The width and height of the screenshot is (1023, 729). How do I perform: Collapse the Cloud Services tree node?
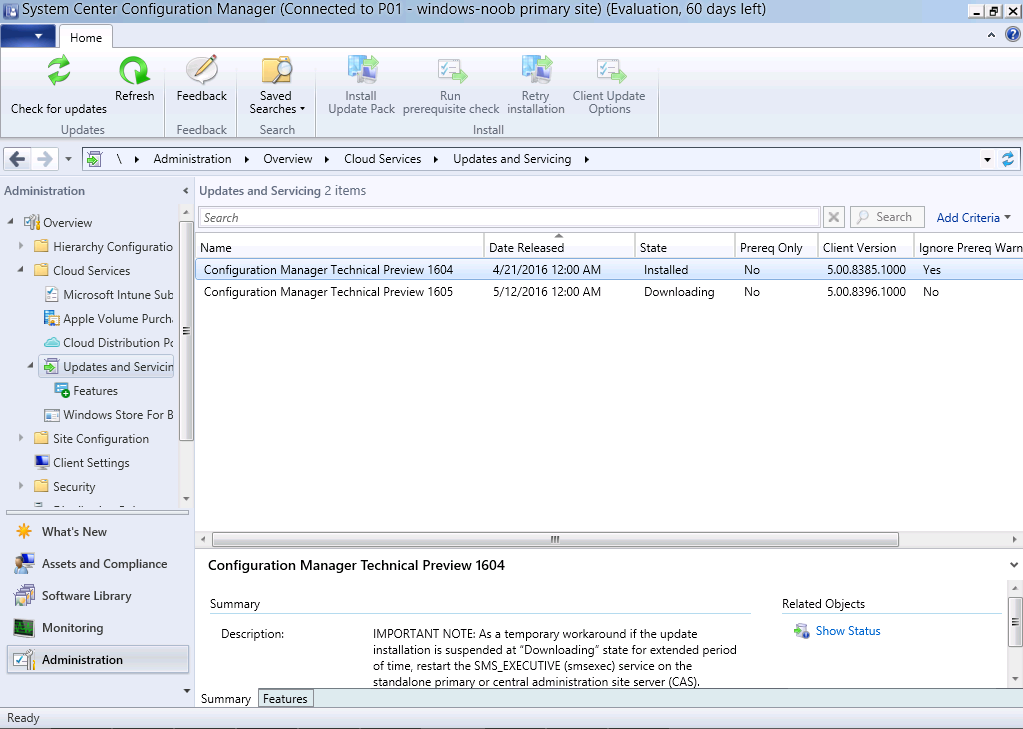click(x=20, y=270)
